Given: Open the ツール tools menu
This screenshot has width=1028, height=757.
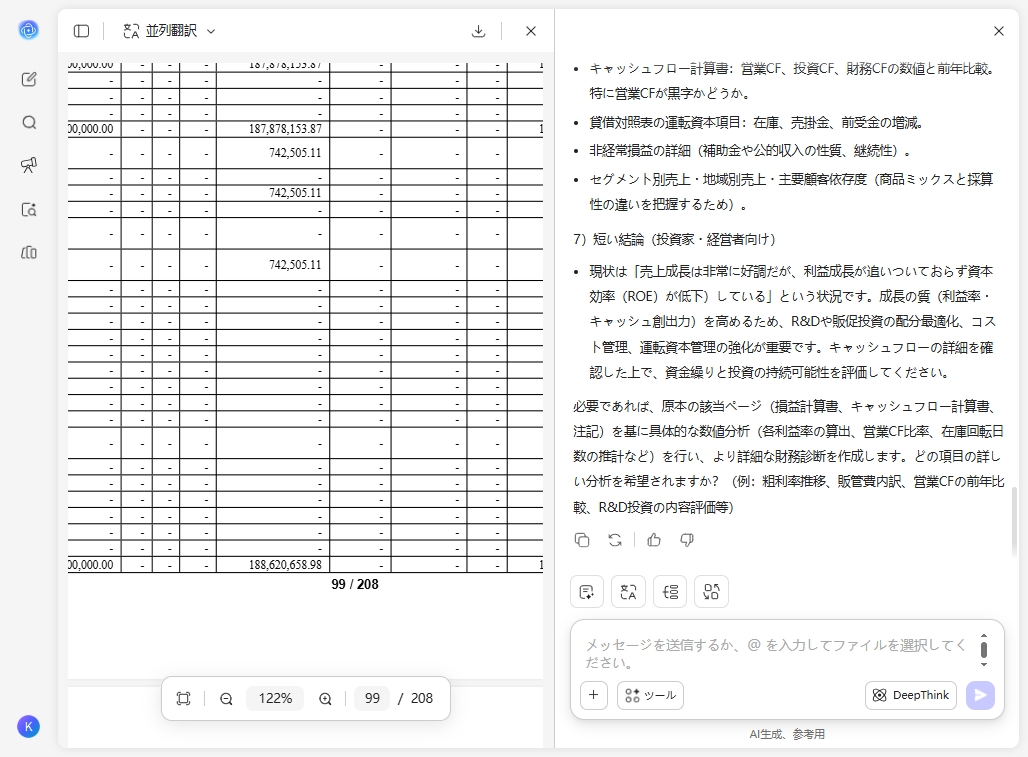Looking at the screenshot, I should click(x=650, y=695).
